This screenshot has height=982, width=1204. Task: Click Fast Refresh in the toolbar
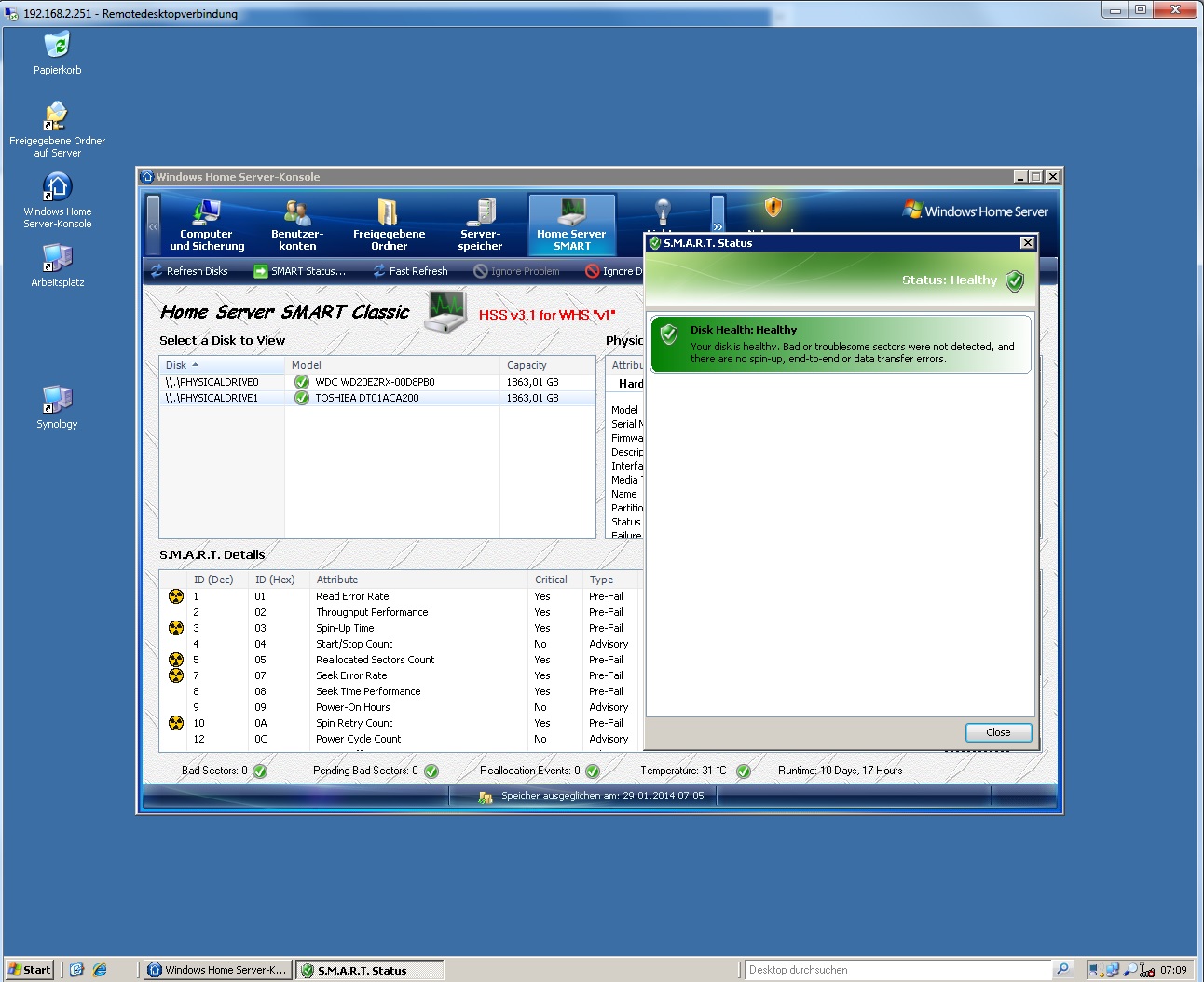tap(410, 271)
